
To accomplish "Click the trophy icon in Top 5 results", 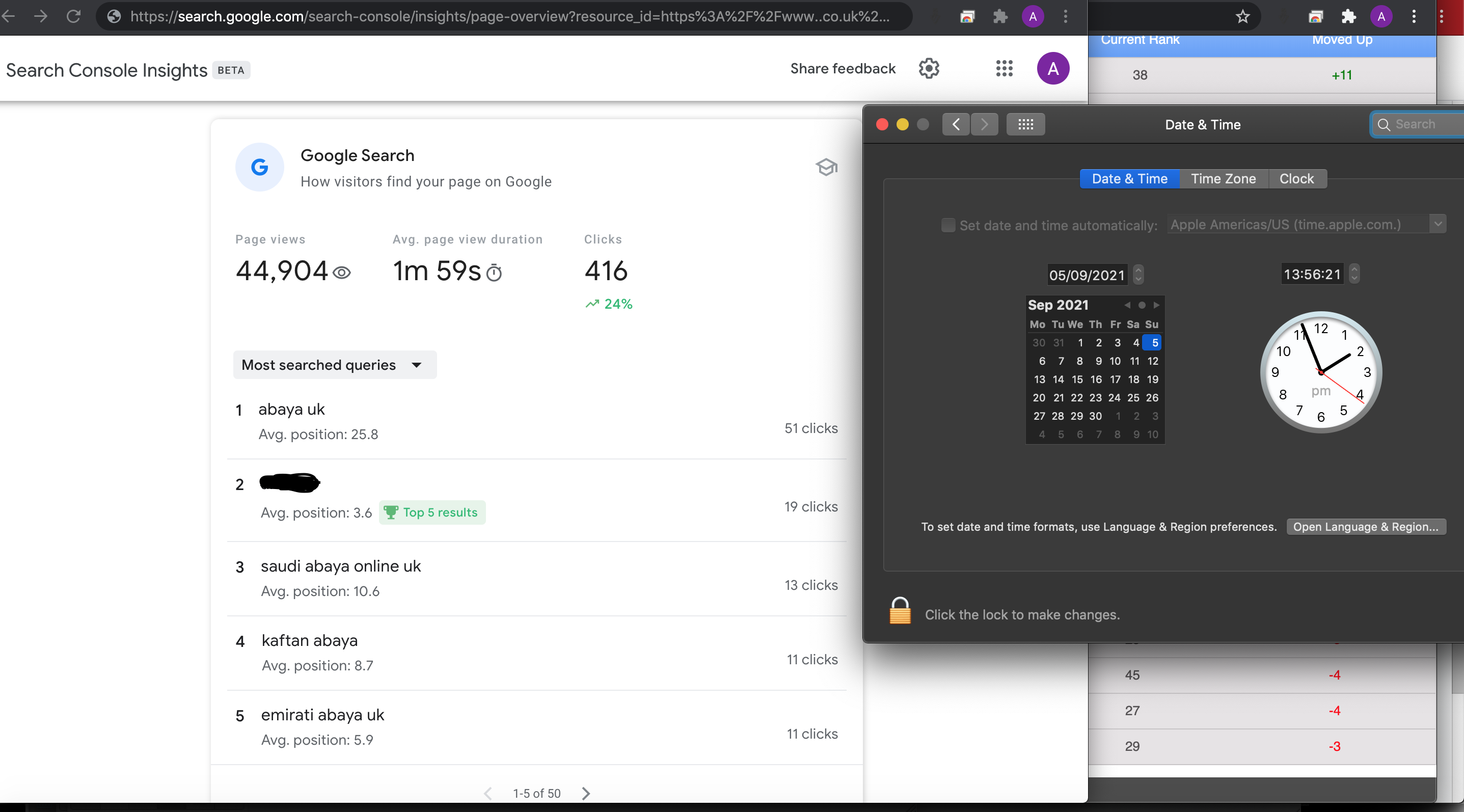I will [391, 512].
